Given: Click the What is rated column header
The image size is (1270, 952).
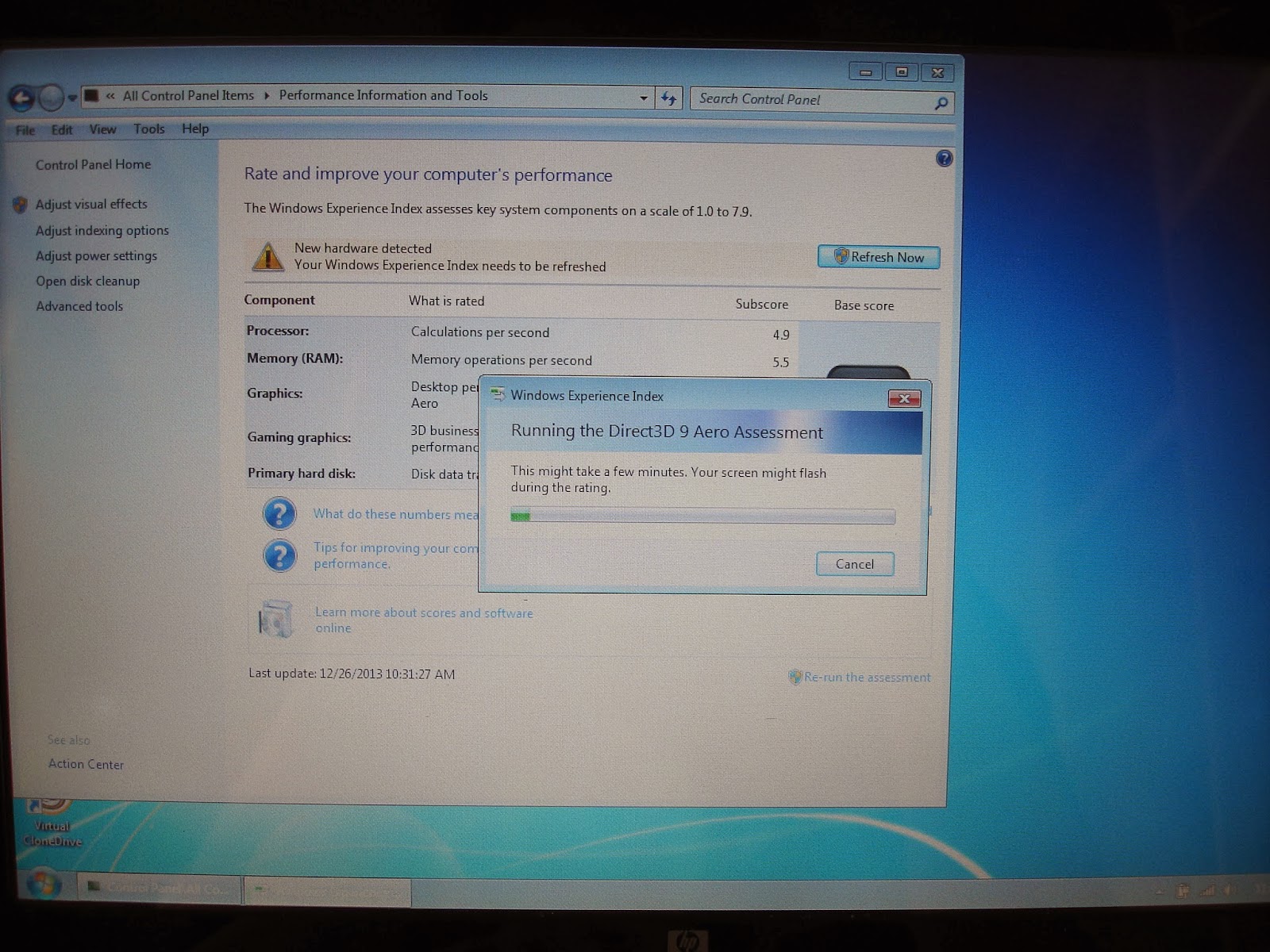Looking at the screenshot, I should pyautogui.click(x=446, y=301).
